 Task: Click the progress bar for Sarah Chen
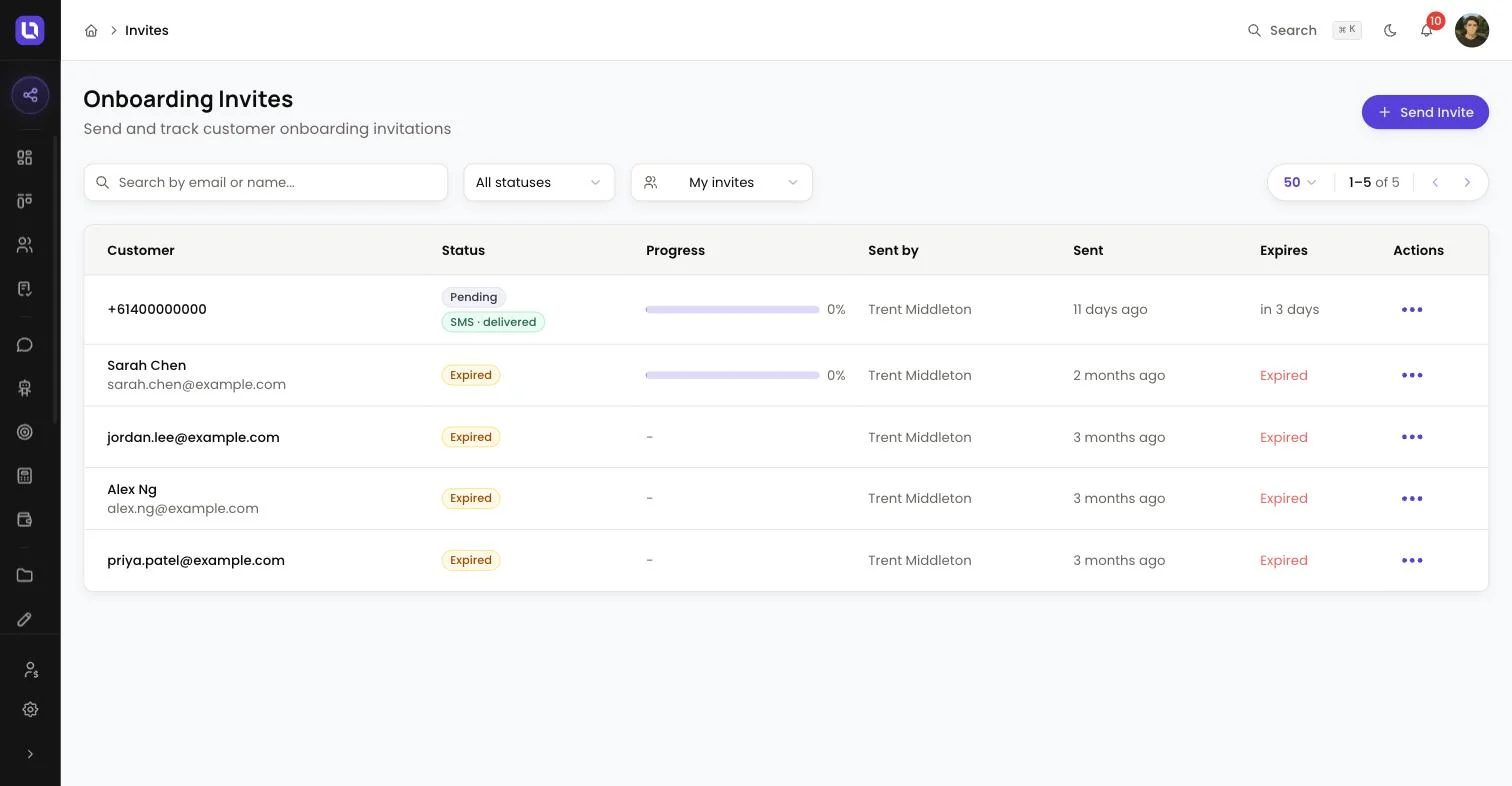(732, 376)
